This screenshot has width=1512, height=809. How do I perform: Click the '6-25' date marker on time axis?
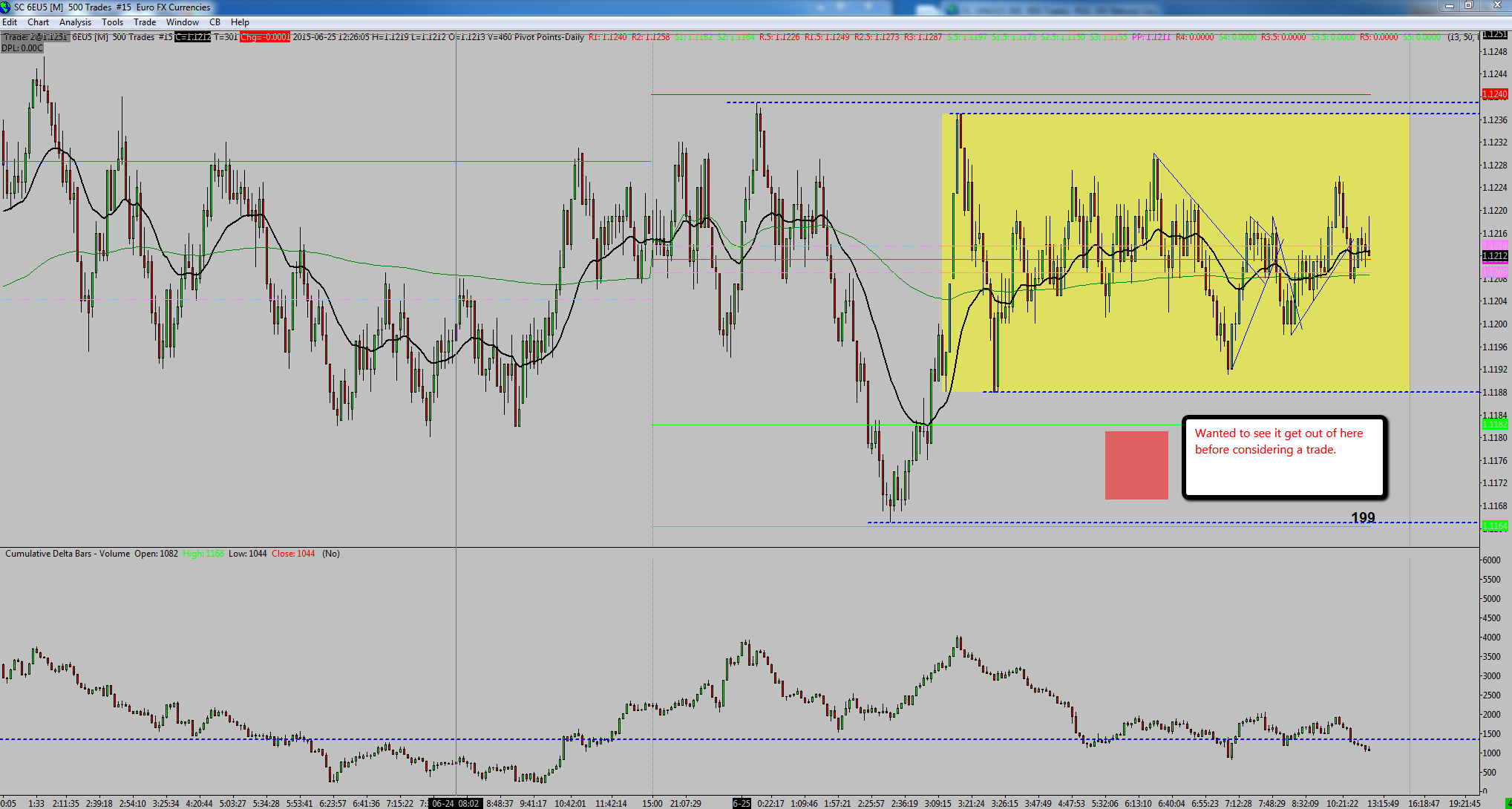pos(742,803)
